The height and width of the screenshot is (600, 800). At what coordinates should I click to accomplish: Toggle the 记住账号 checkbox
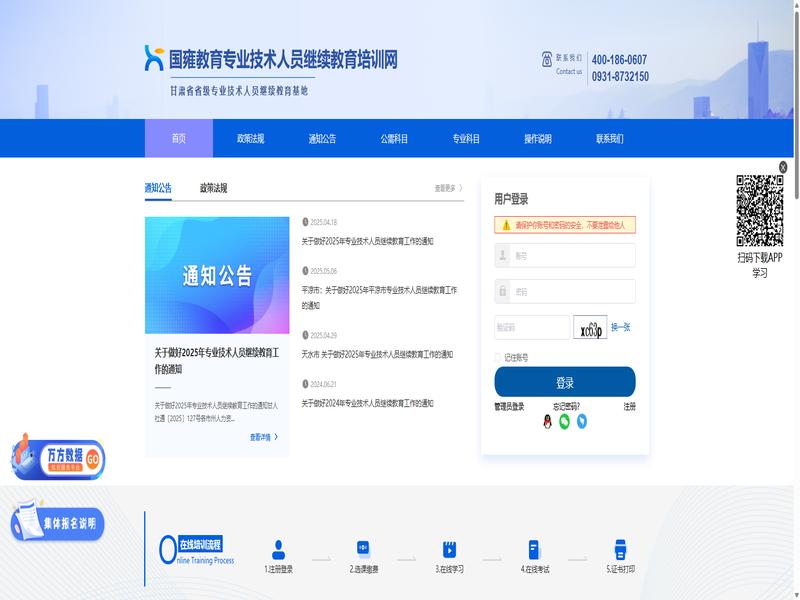(x=499, y=357)
